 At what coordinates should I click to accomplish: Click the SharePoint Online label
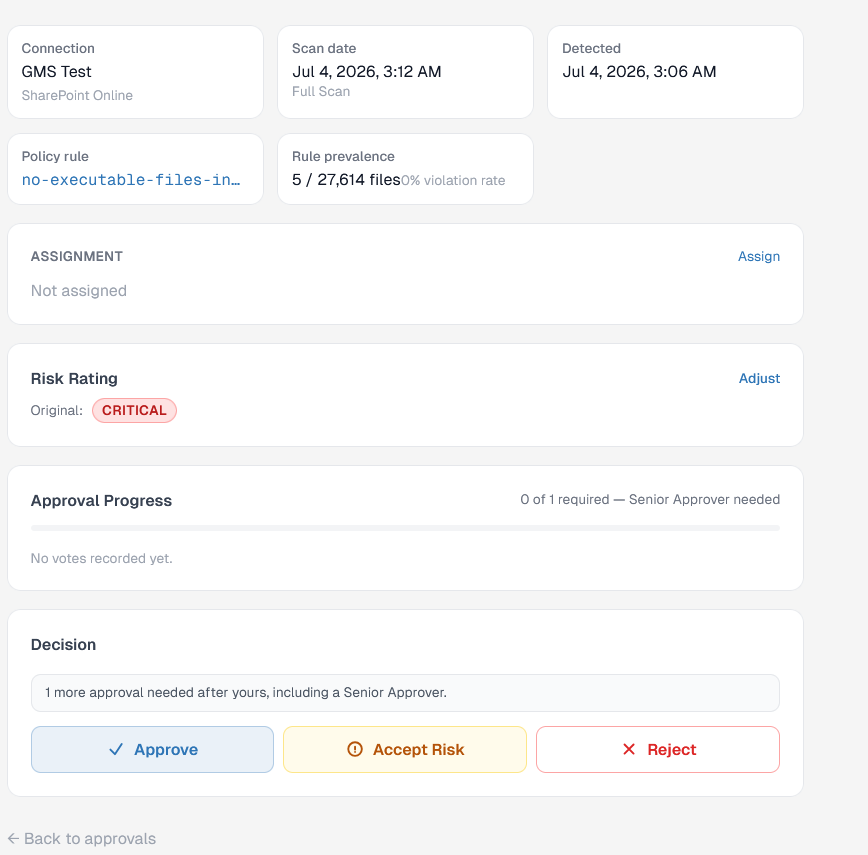click(x=77, y=95)
